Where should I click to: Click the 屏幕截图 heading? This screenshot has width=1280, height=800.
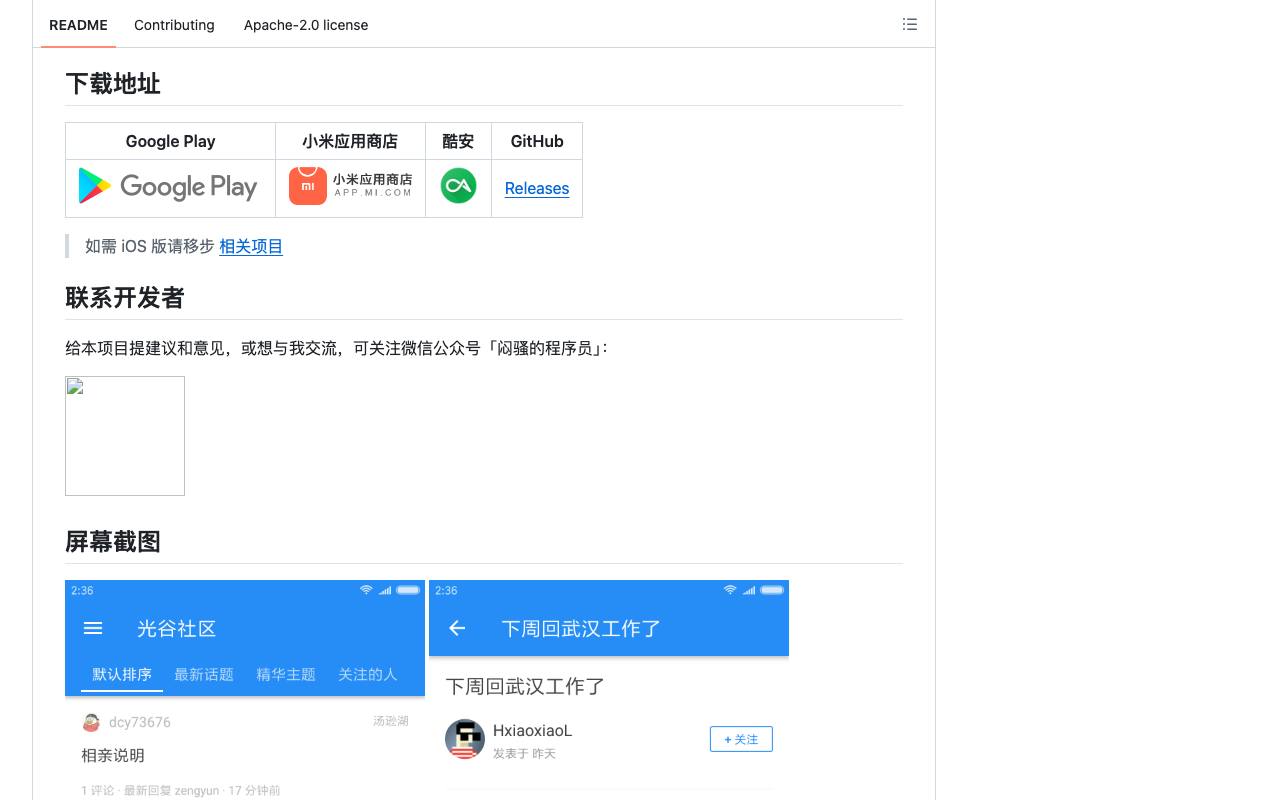pos(113,542)
